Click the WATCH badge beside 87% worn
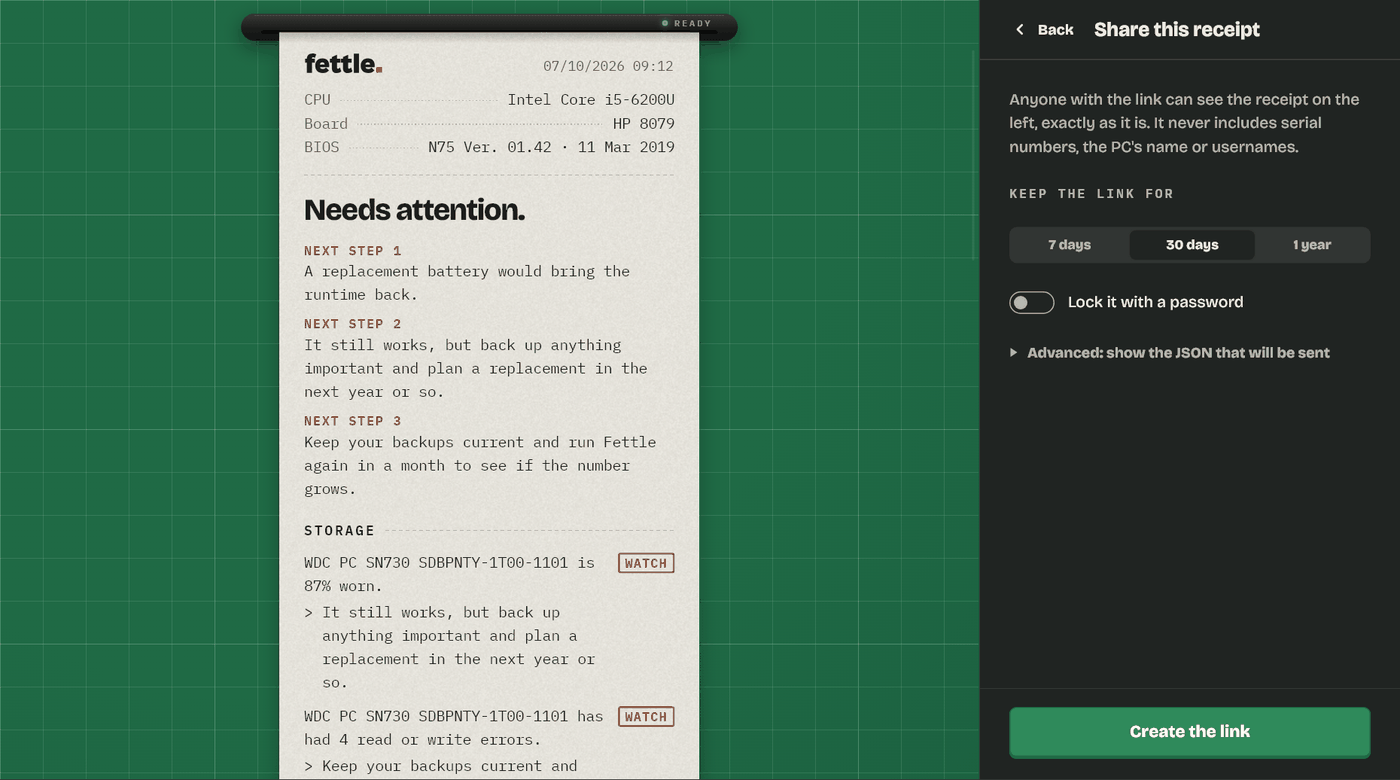Viewport: 1400px width, 780px height. tap(646, 563)
